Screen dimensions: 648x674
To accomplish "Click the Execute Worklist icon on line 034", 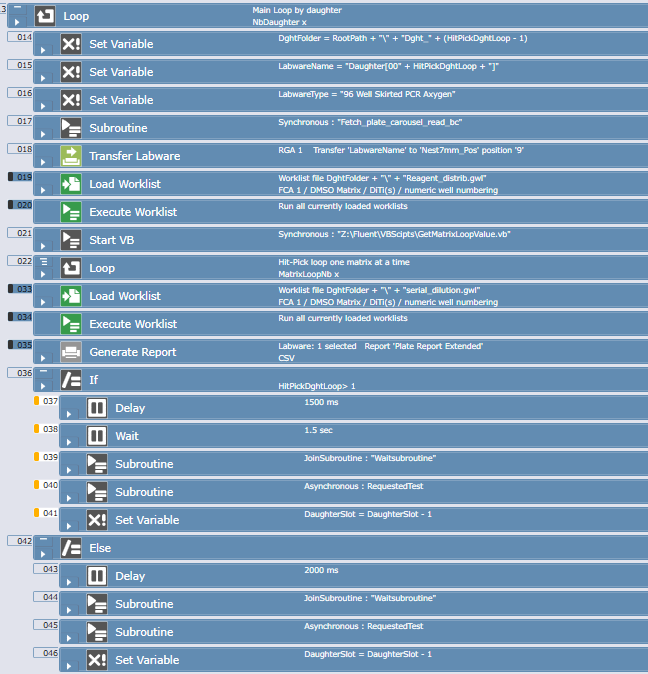I will (71, 324).
